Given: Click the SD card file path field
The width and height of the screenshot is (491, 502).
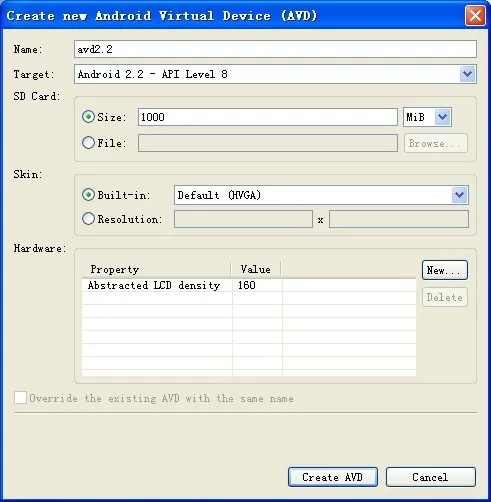Looking at the screenshot, I should click(x=268, y=143).
